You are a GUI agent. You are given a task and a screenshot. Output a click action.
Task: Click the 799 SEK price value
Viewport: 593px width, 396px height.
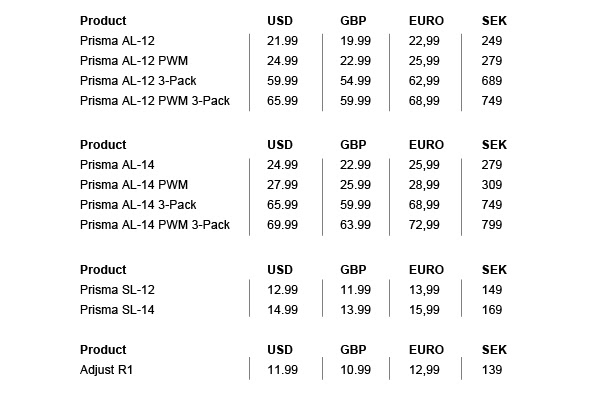tap(492, 225)
